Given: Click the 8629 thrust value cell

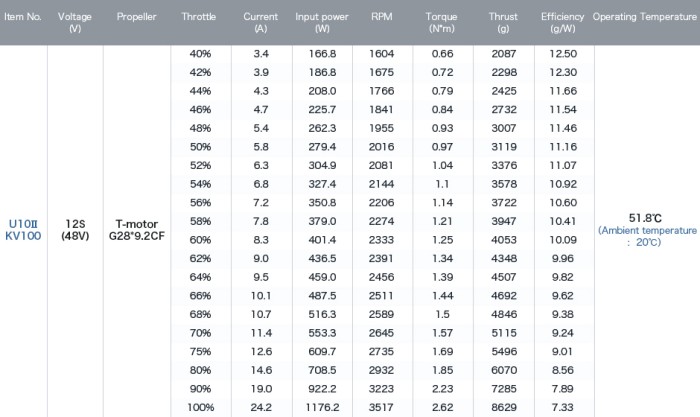Looking at the screenshot, I should pos(504,407).
